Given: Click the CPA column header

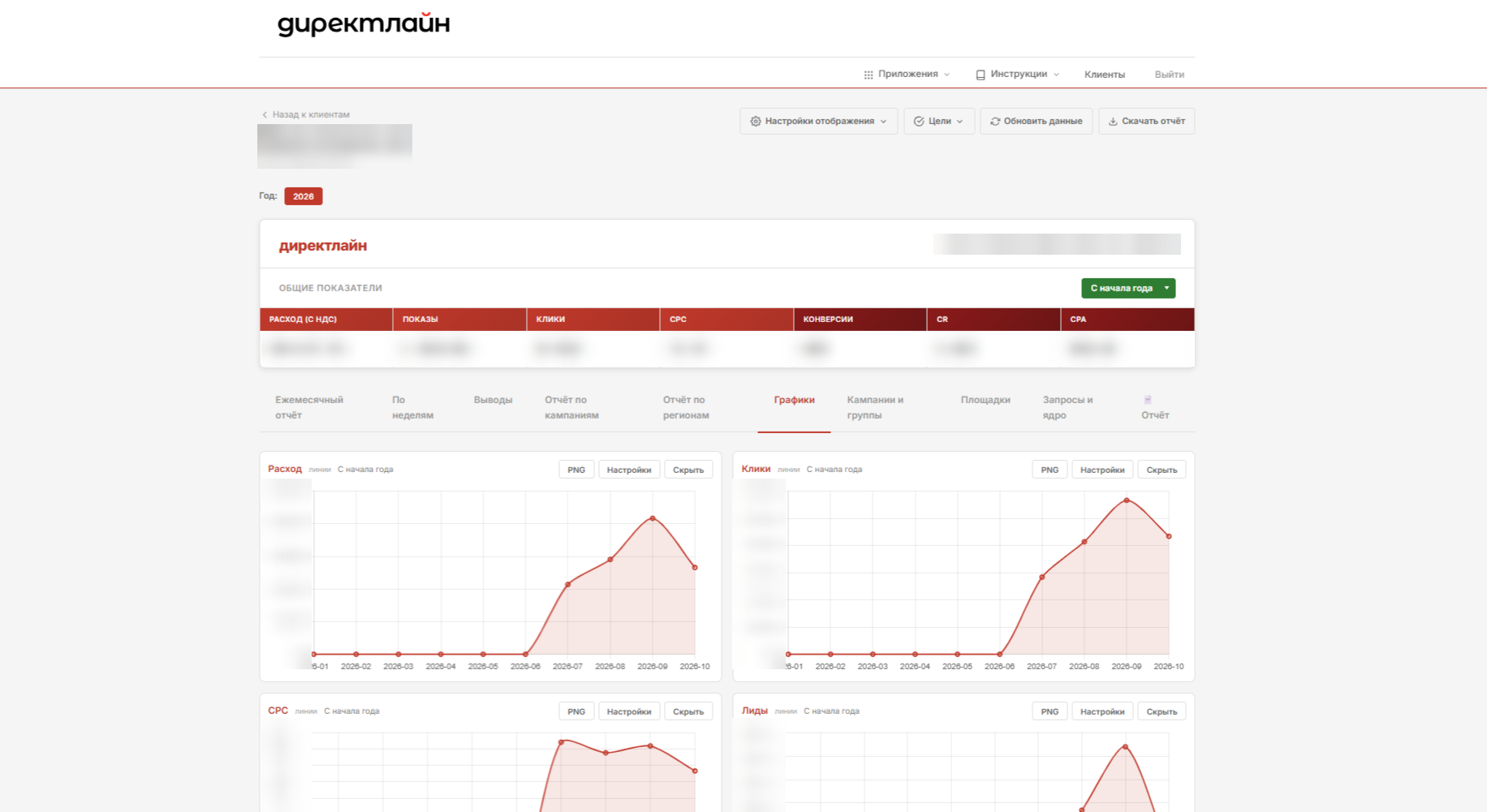Looking at the screenshot, I should point(1127,320).
